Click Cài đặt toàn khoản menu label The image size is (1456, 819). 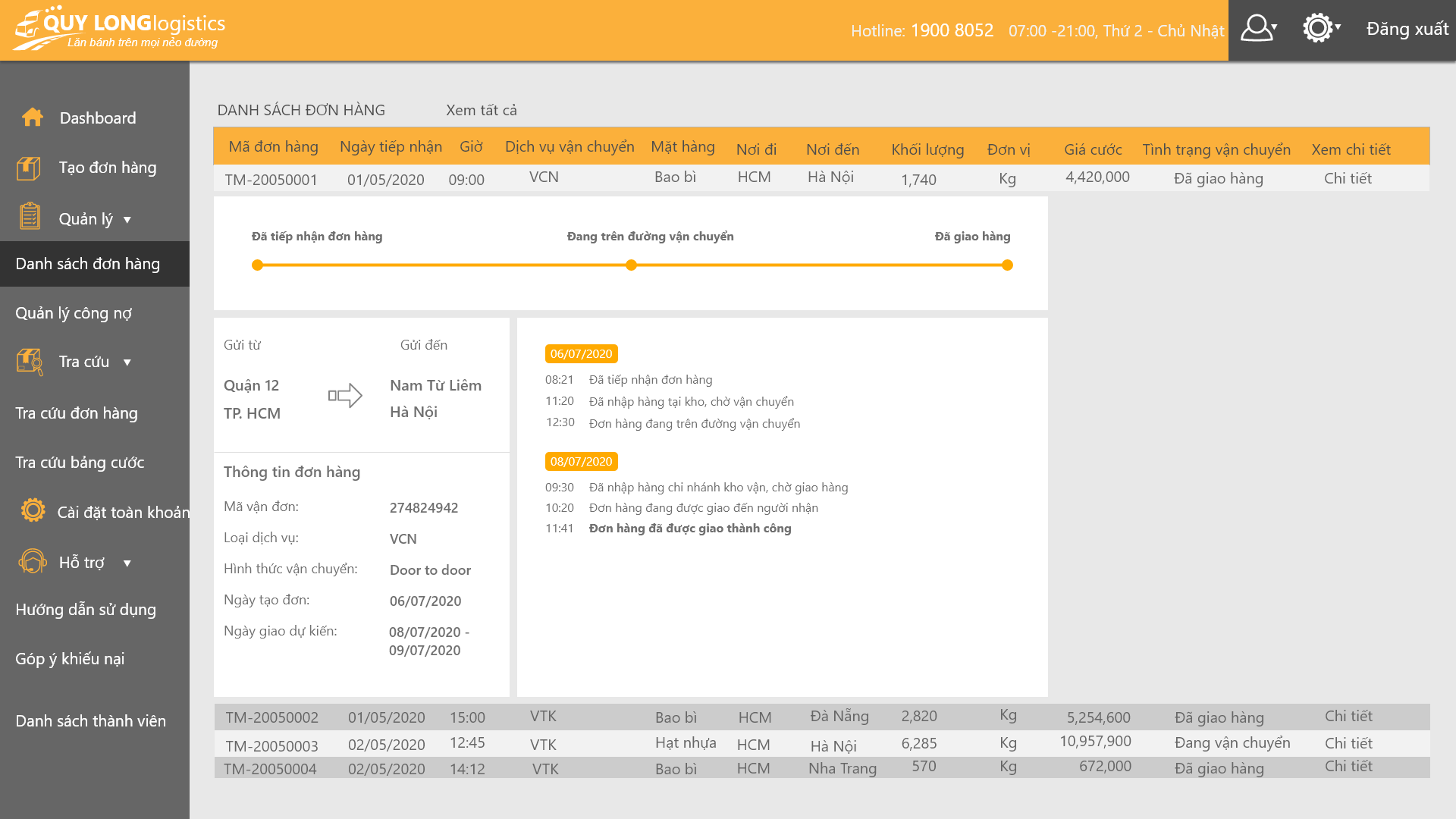(x=124, y=513)
